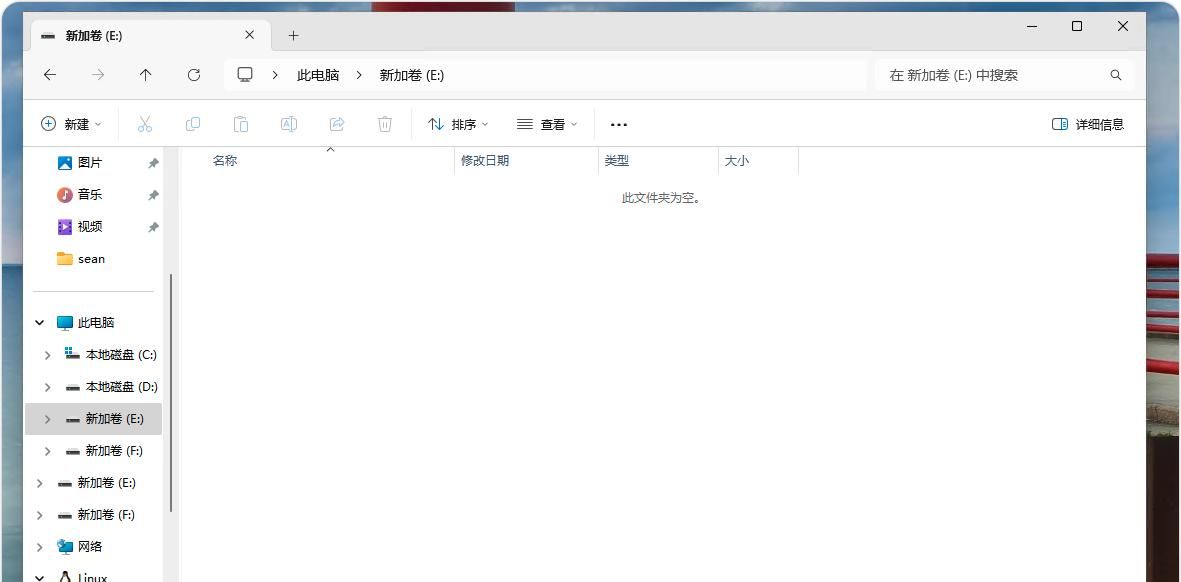1181x582 pixels.
Task: Click the Delete (trash) icon
Action: point(385,123)
